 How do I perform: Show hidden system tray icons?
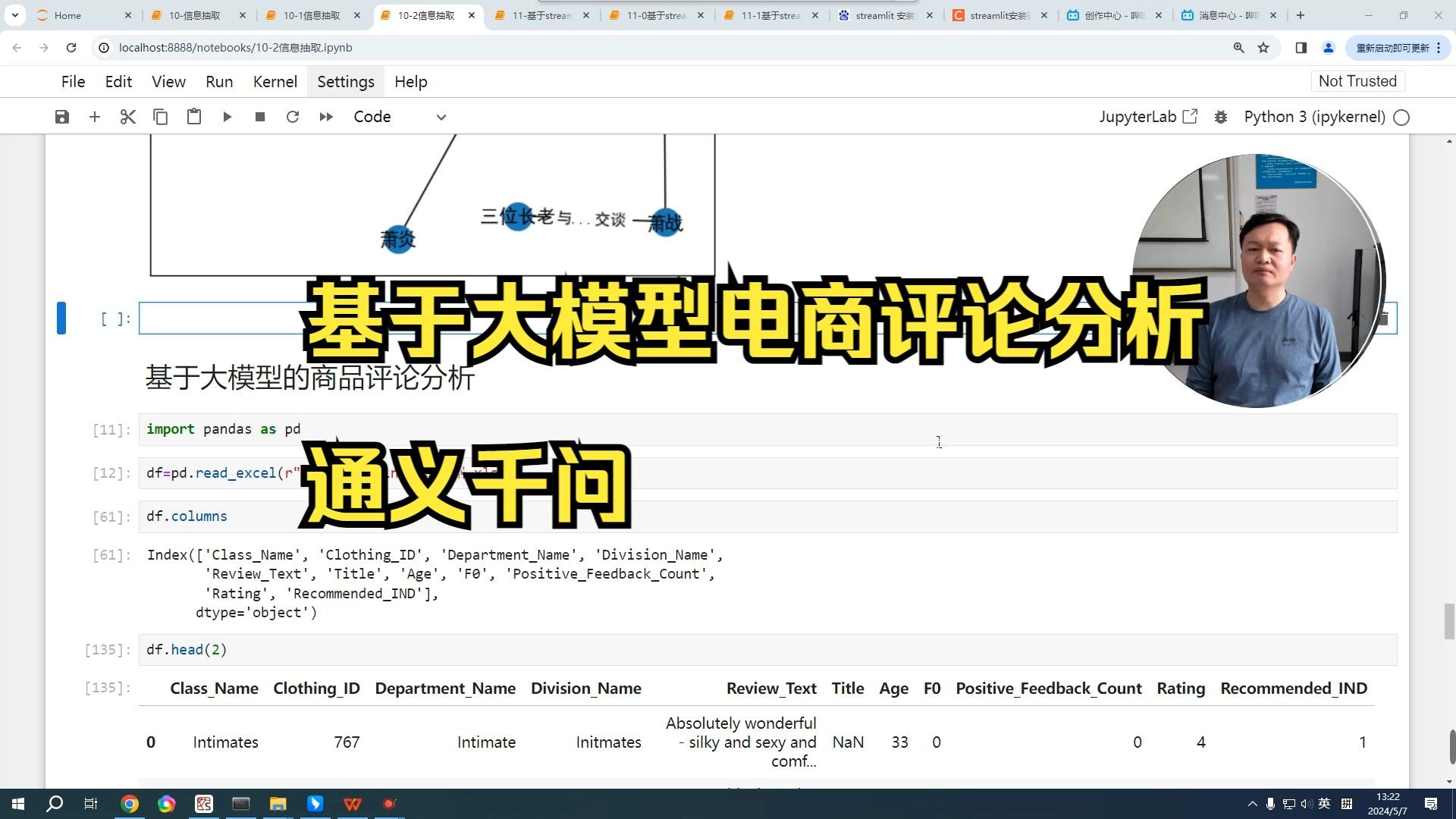1252,804
